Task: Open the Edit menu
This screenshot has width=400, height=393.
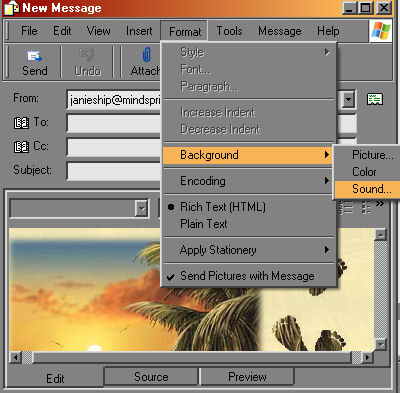Action: point(62,31)
